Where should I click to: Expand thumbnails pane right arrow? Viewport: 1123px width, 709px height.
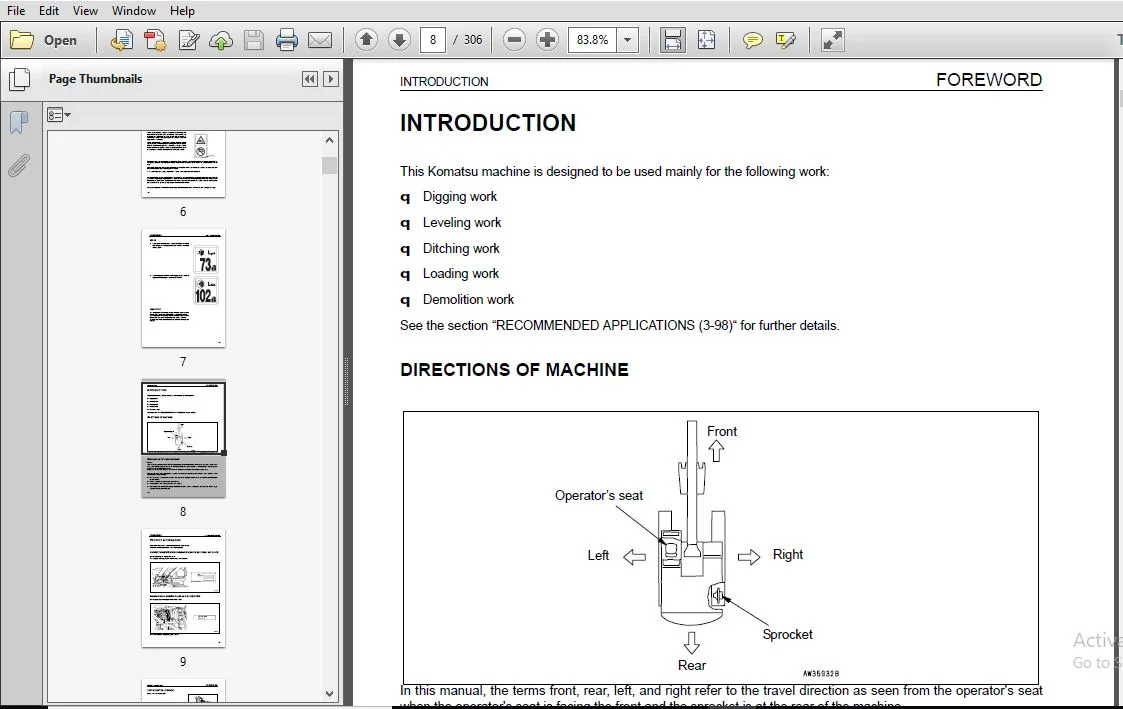(x=330, y=79)
